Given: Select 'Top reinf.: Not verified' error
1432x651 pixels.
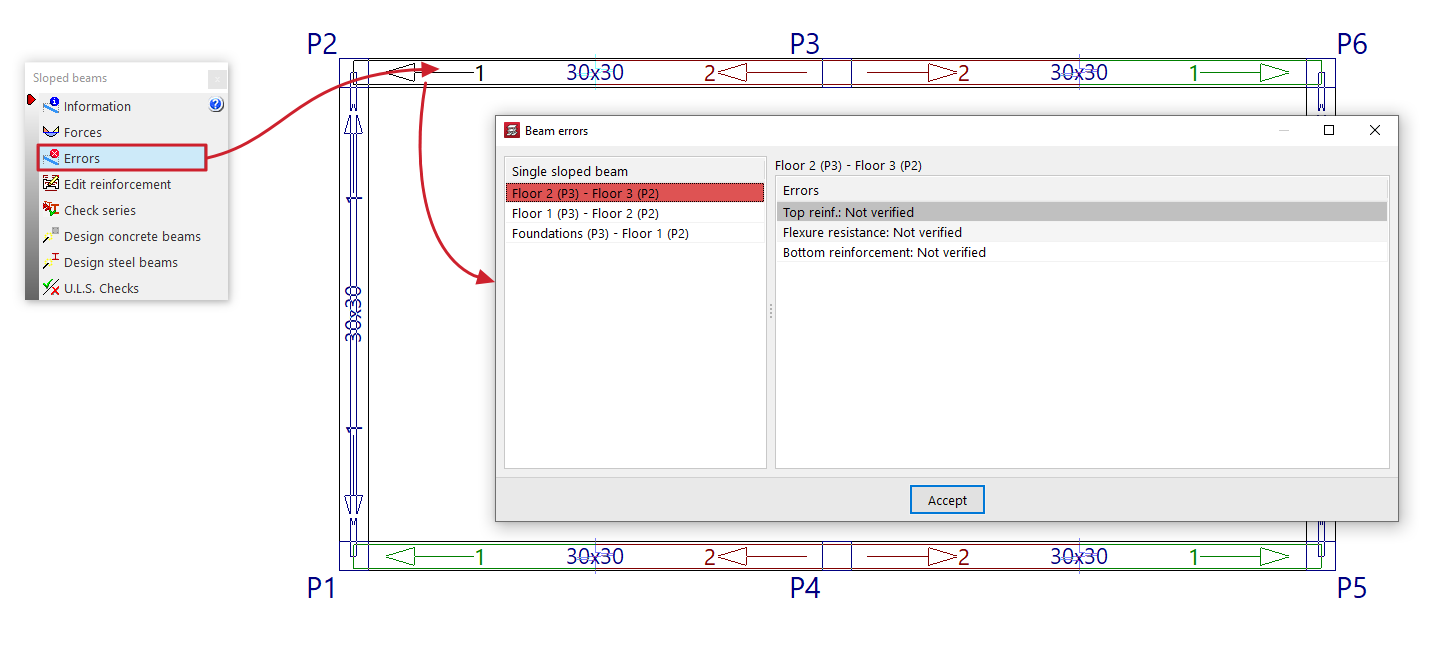Looking at the screenshot, I should point(1082,212).
